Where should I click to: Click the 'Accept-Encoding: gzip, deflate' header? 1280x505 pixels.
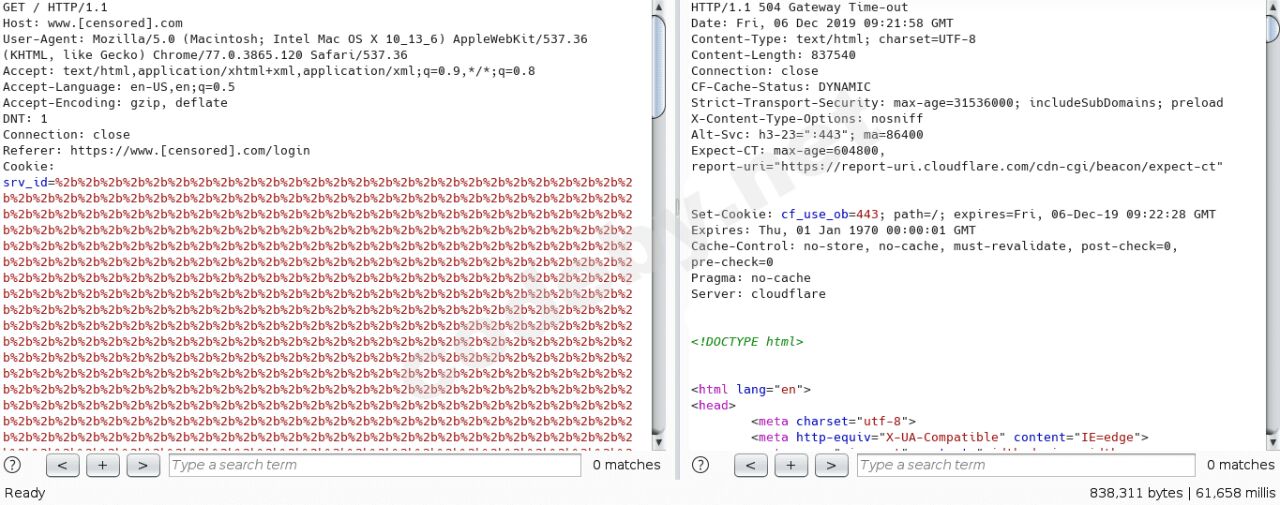click(115, 103)
